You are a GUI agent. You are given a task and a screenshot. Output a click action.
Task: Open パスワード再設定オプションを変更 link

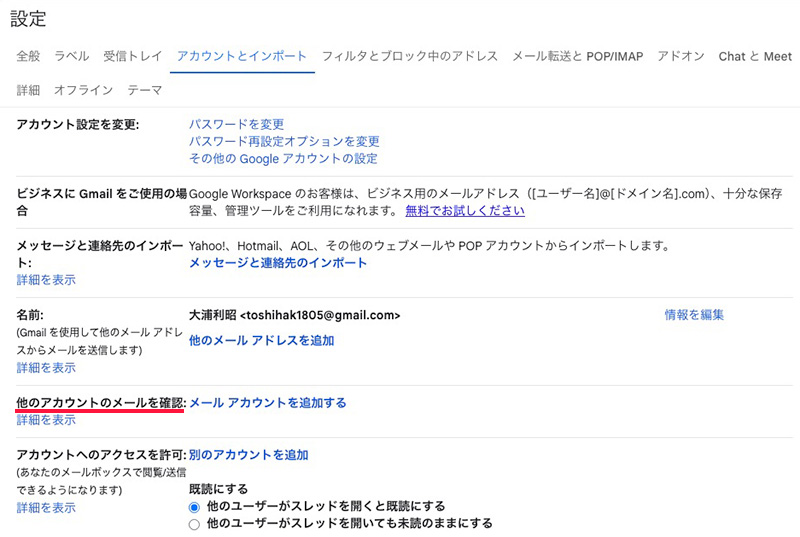pyautogui.click(x=284, y=141)
